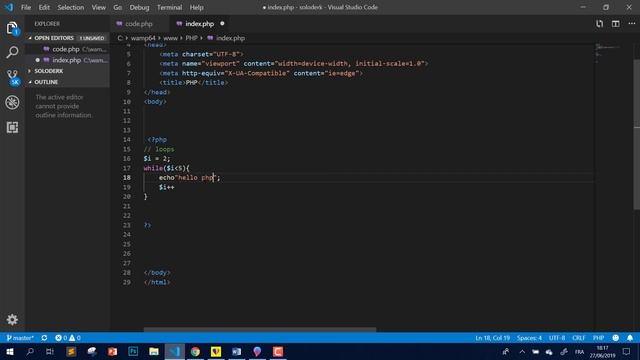640x360 pixels.
Task: Switch to Chrome on the taskbar
Action: pyautogui.click(x=195, y=351)
